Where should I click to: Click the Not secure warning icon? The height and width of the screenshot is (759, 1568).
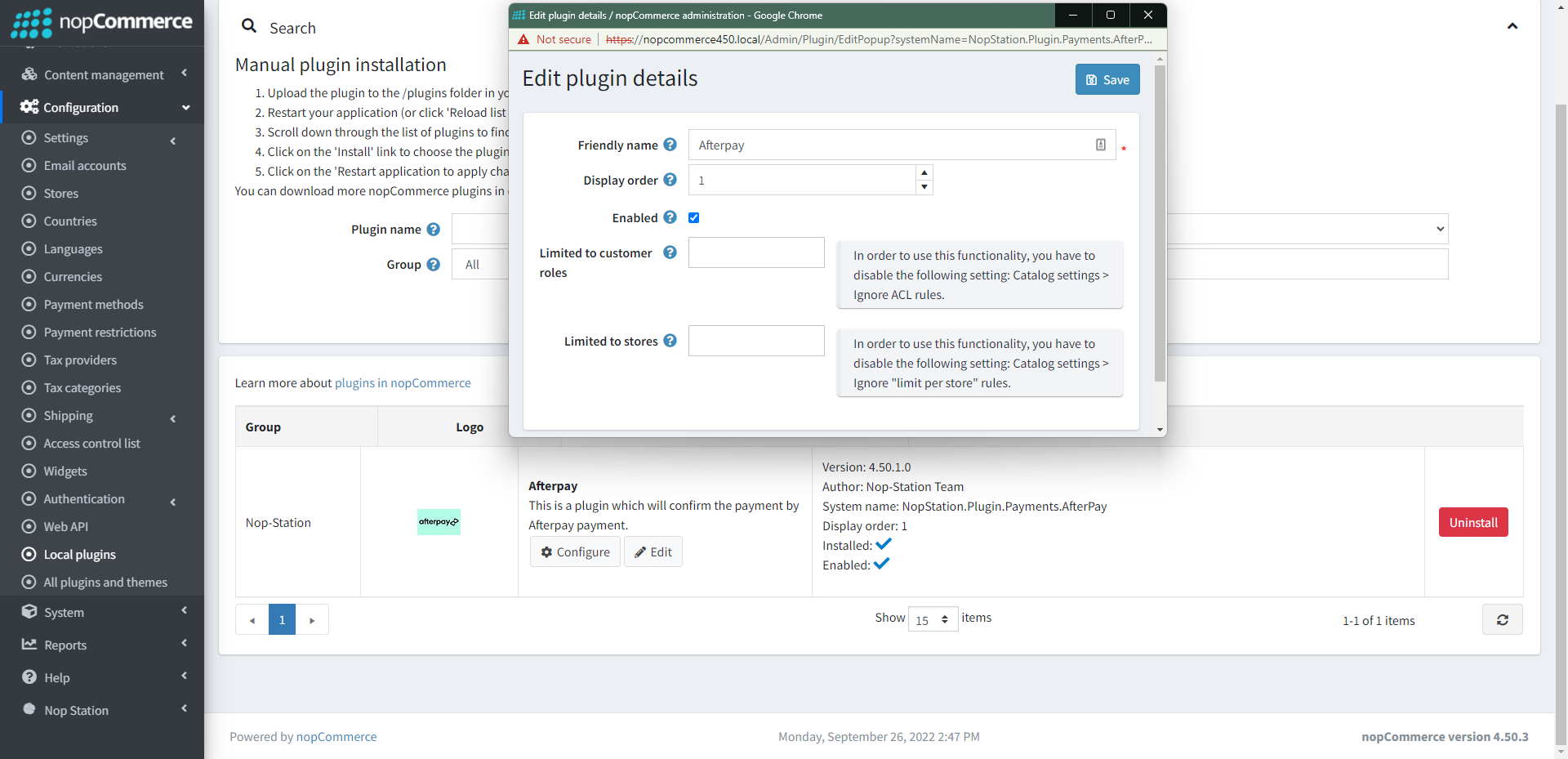point(523,39)
